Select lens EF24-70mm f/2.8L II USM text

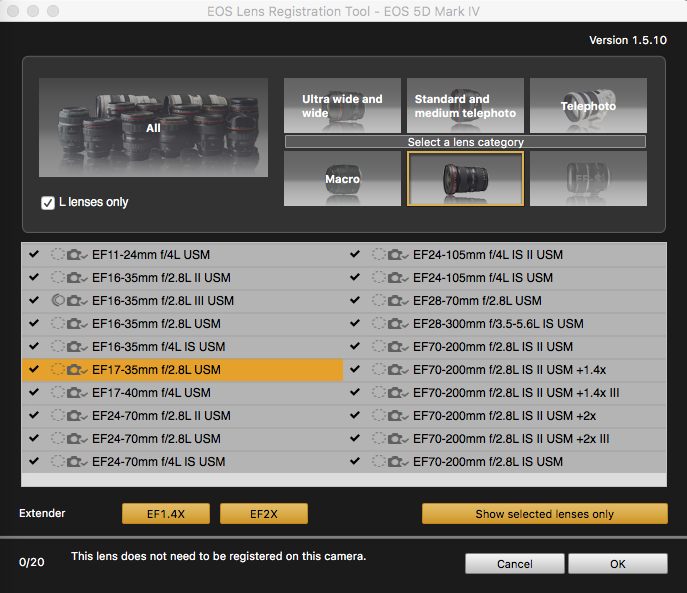coord(161,416)
